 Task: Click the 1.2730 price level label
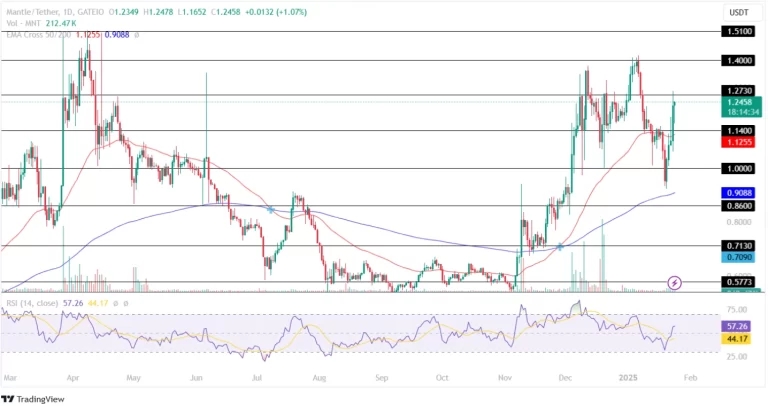click(738, 91)
